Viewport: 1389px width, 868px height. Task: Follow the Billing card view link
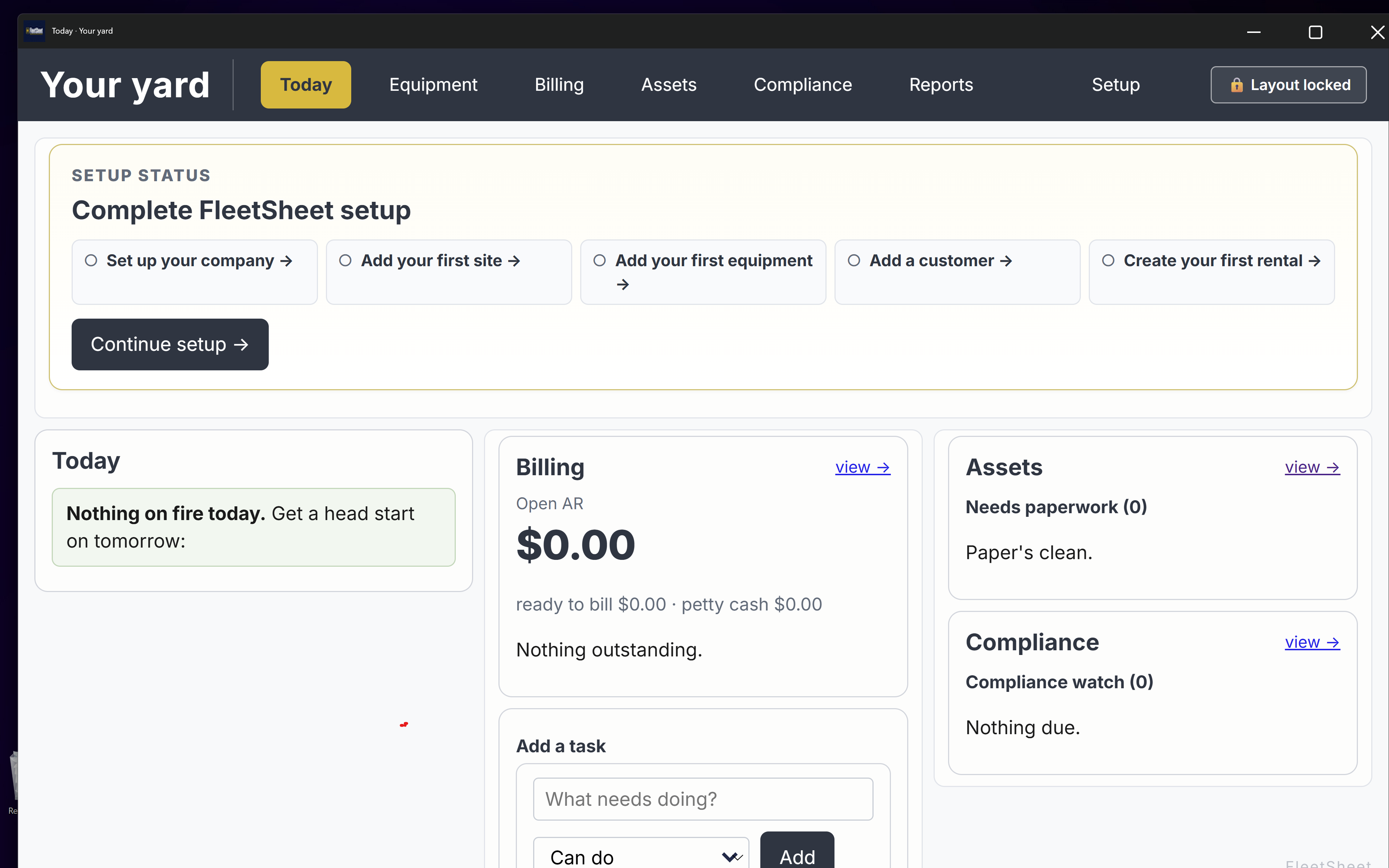tap(862, 467)
